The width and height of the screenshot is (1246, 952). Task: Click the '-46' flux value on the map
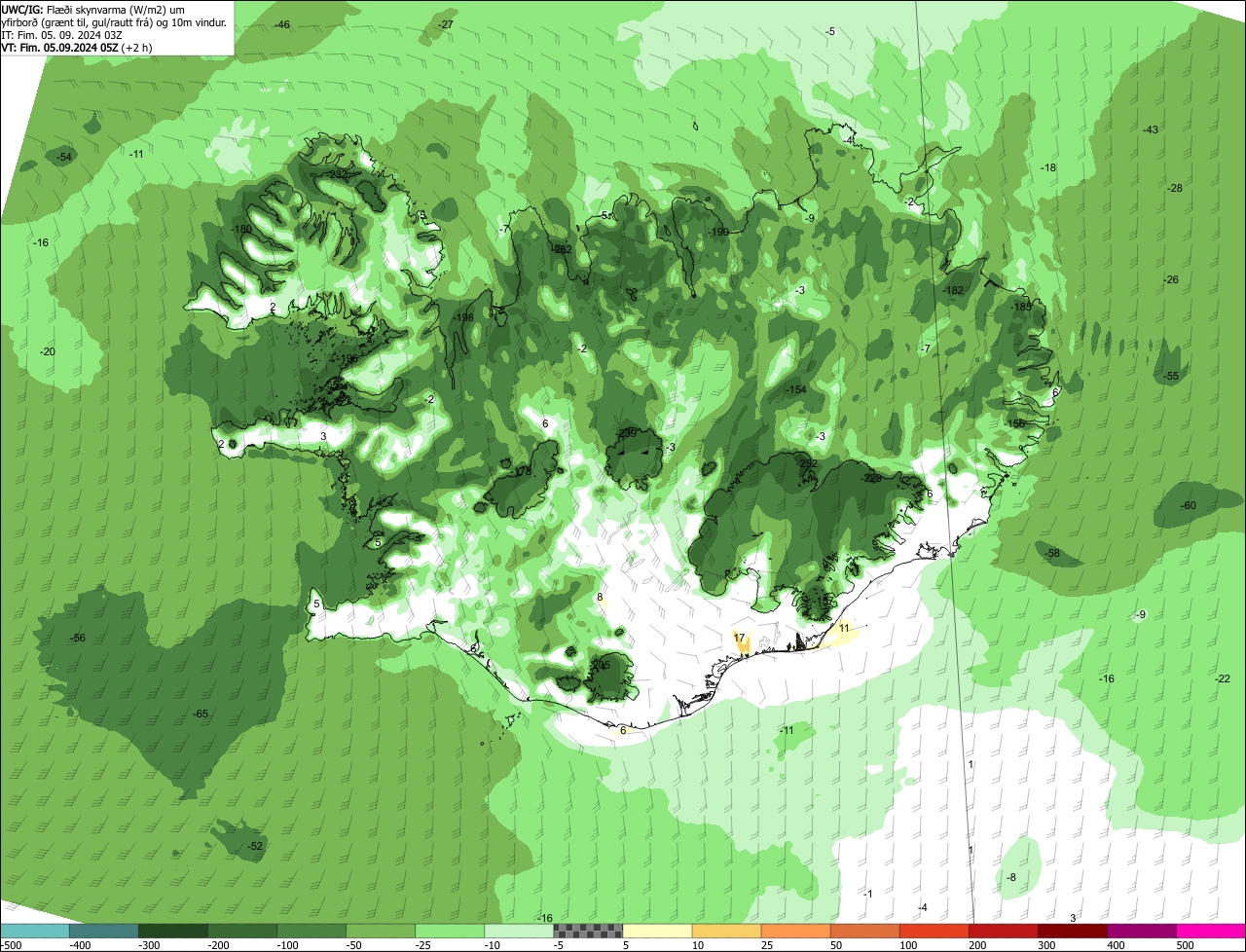click(x=282, y=24)
